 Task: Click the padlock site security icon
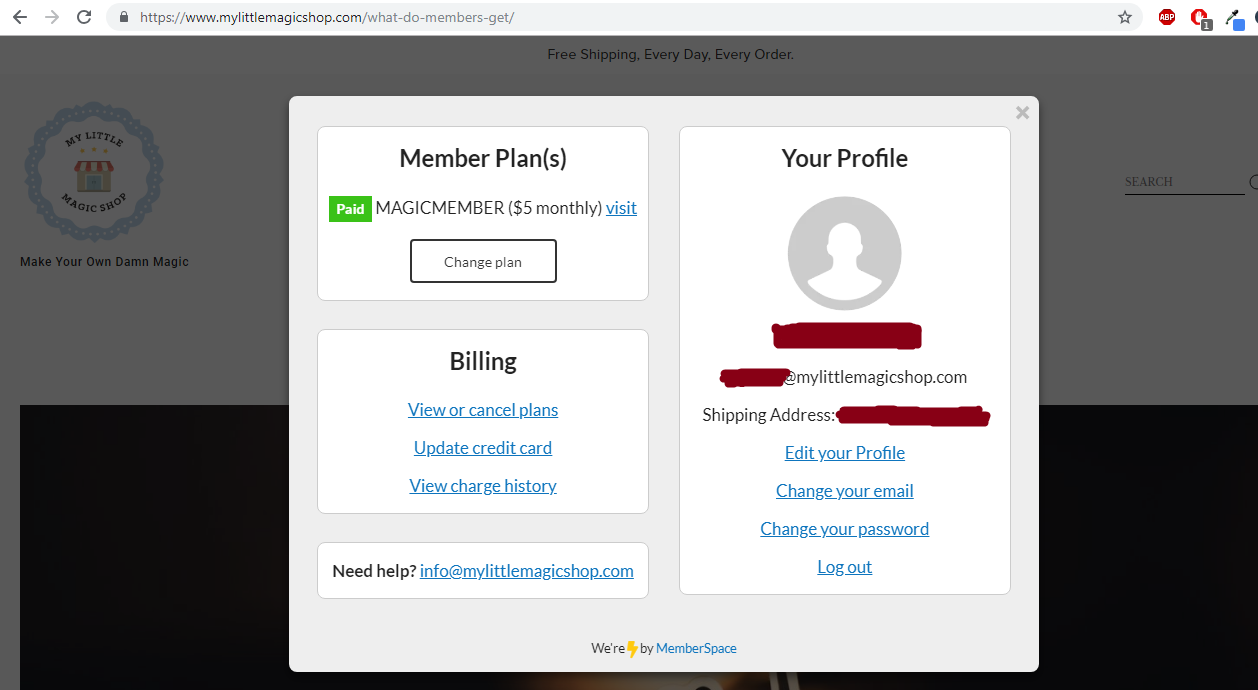pos(124,17)
